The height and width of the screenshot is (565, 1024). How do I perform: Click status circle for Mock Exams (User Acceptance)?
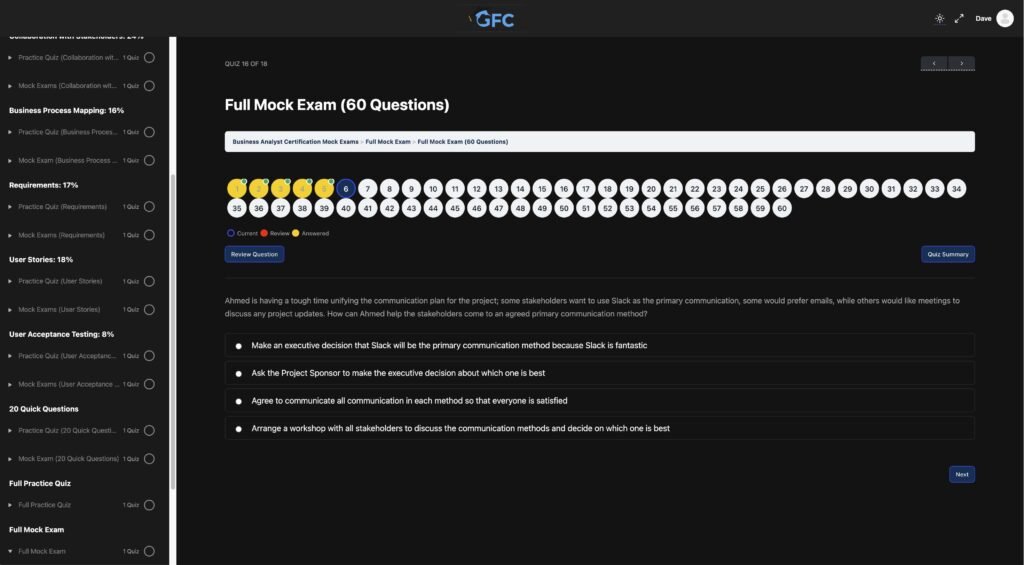(149, 384)
